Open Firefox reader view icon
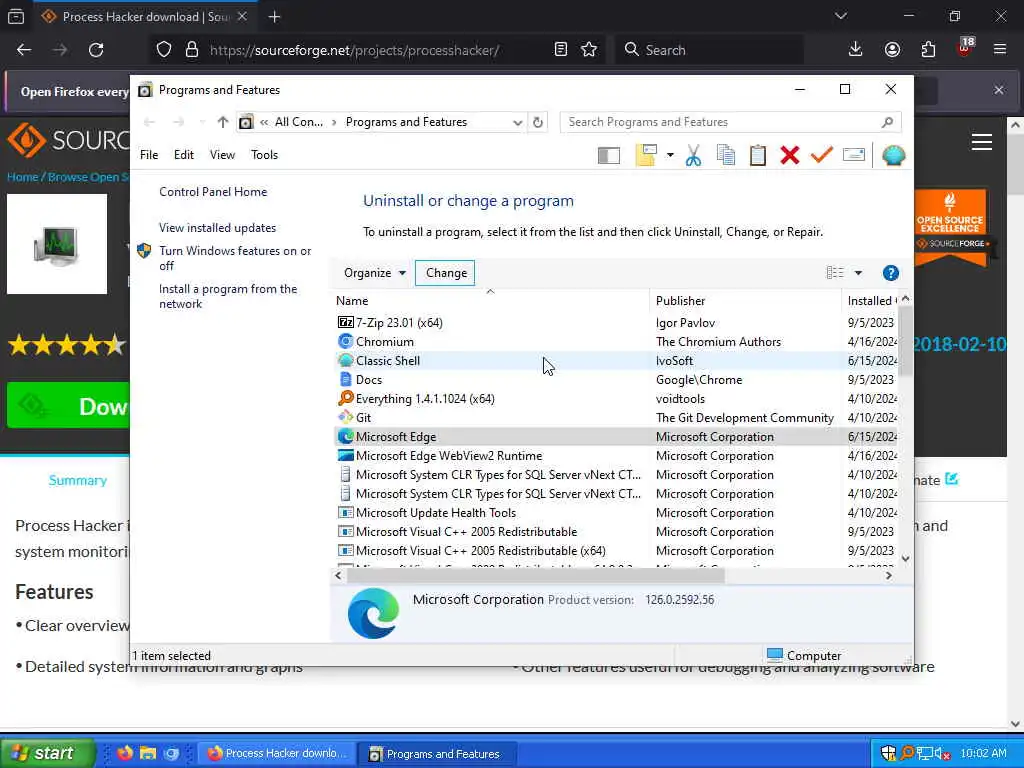Viewport: 1024px width, 768px height. [x=560, y=50]
